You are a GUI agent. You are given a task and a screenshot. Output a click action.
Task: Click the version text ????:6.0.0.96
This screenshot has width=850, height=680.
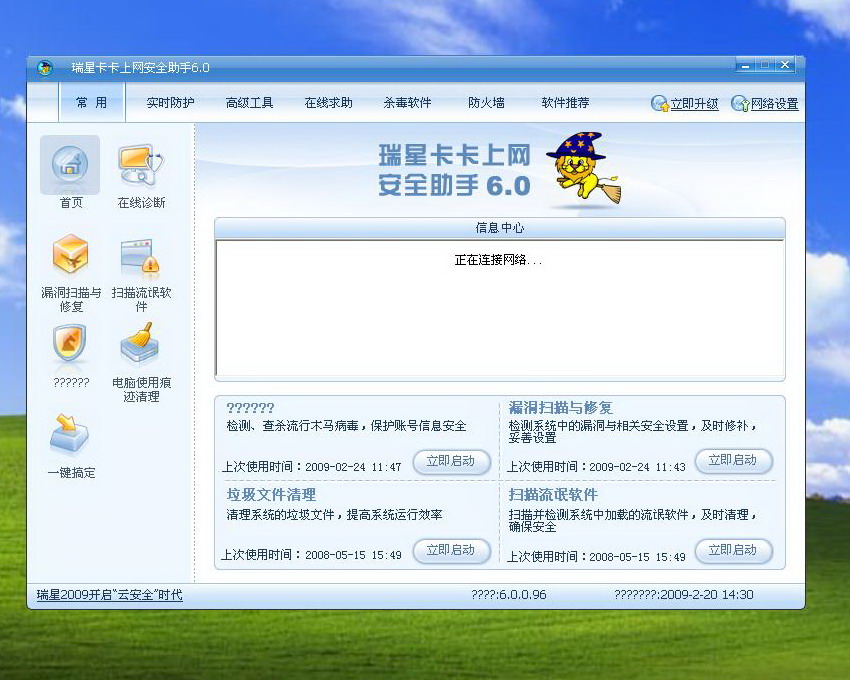pos(508,594)
